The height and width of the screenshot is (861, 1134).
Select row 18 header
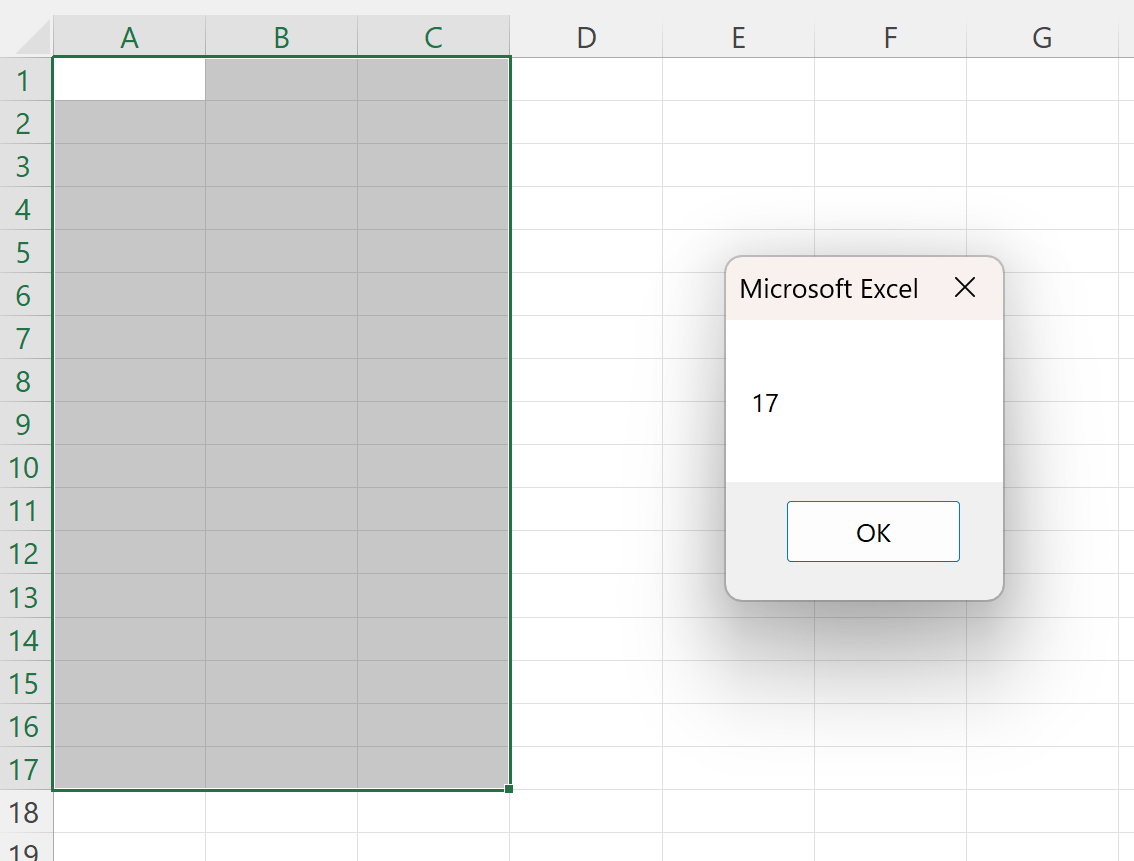coord(26,811)
